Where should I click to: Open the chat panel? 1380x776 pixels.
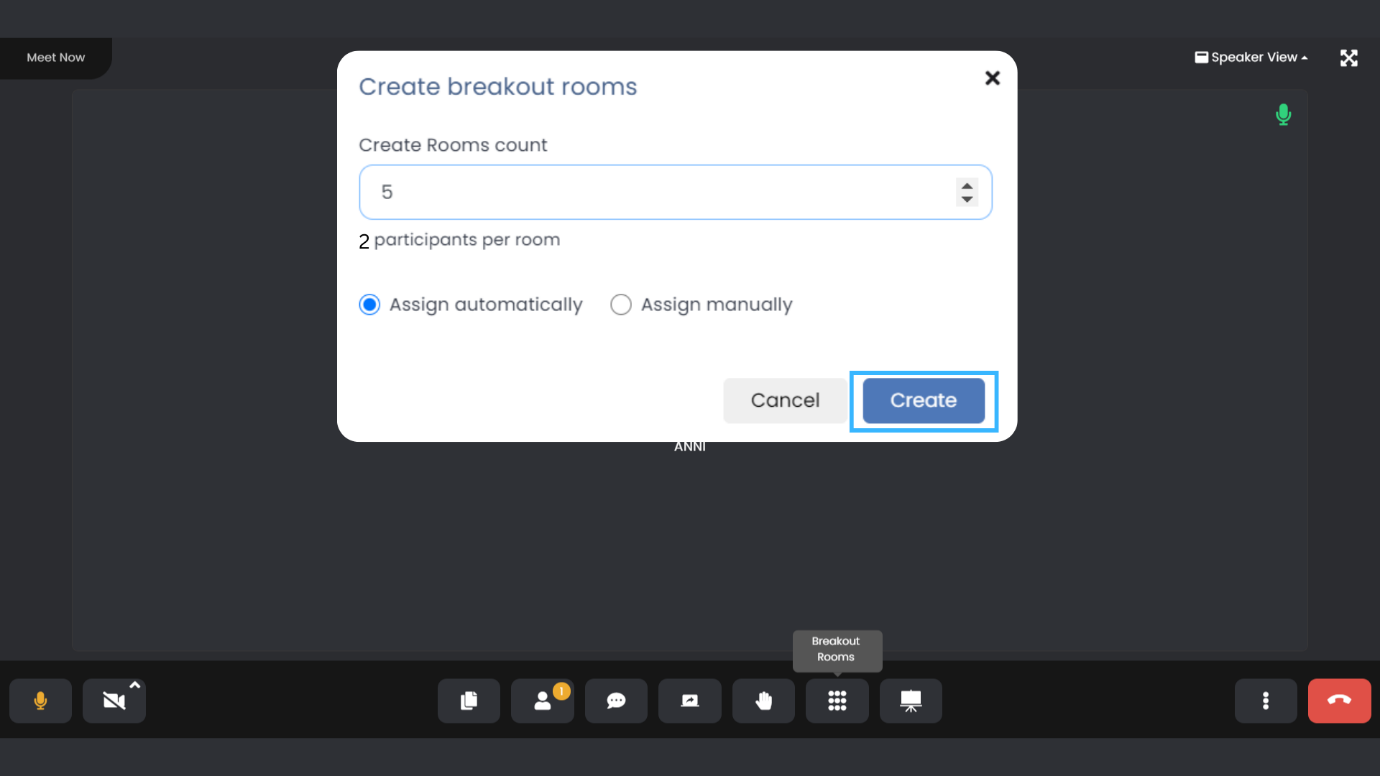616,701
